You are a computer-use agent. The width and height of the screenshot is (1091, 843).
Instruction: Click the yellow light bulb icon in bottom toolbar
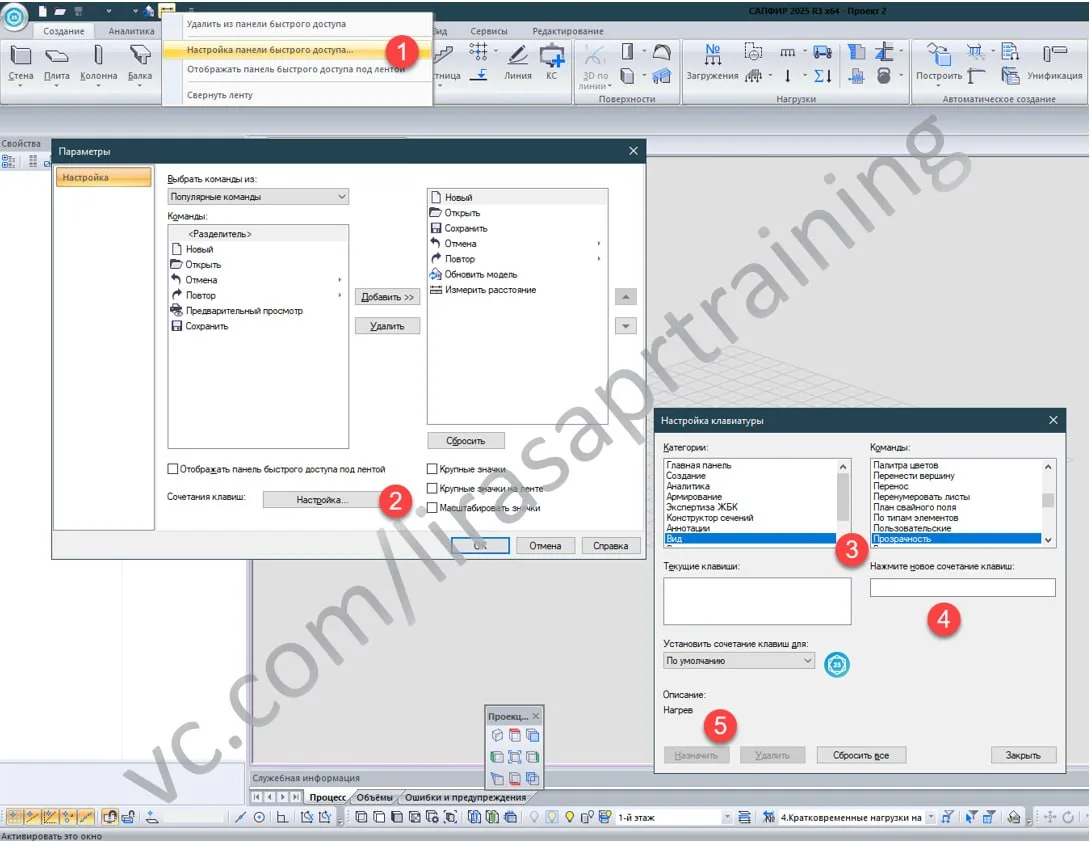point(569,817)
